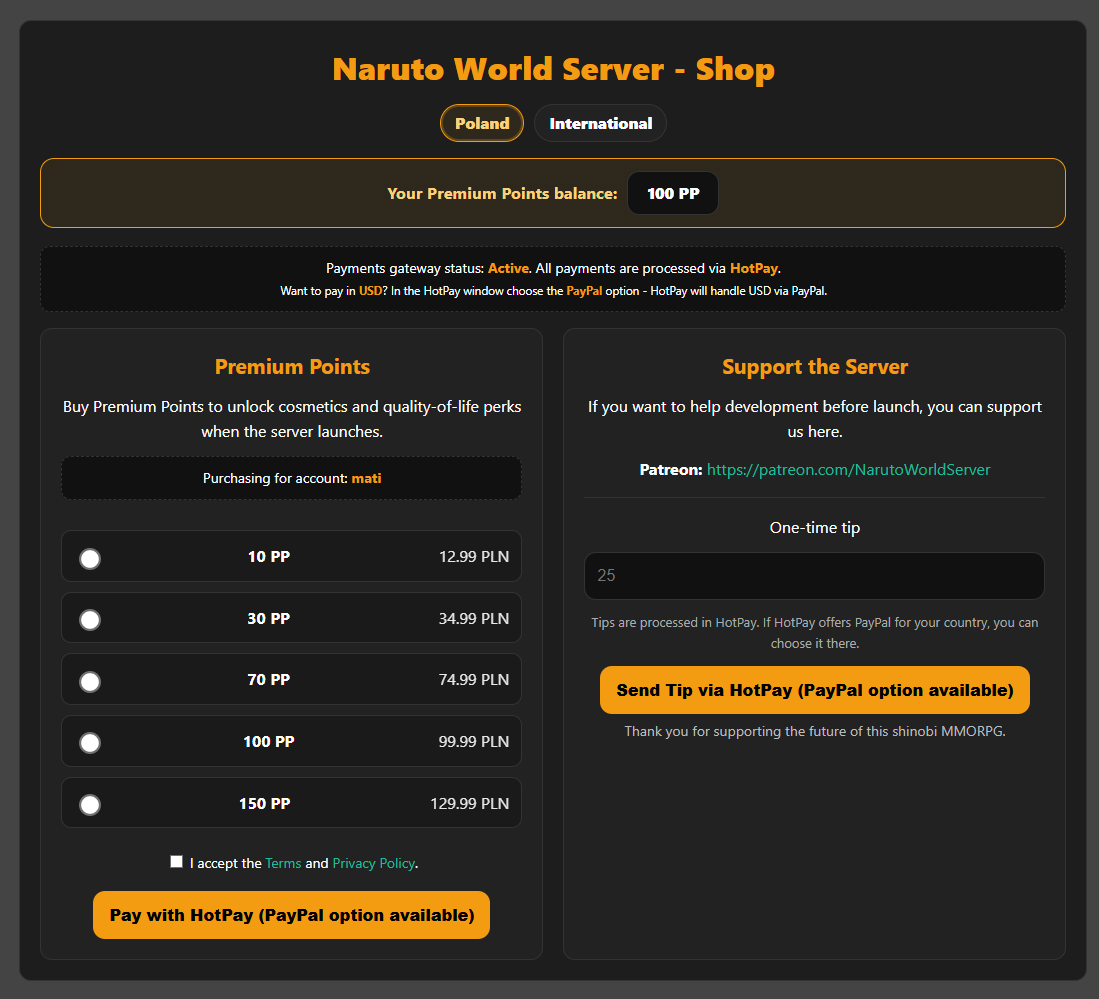Switch to the Poland region tab
The width and height of the screenshot is (1099, 999).
(481, 122)
